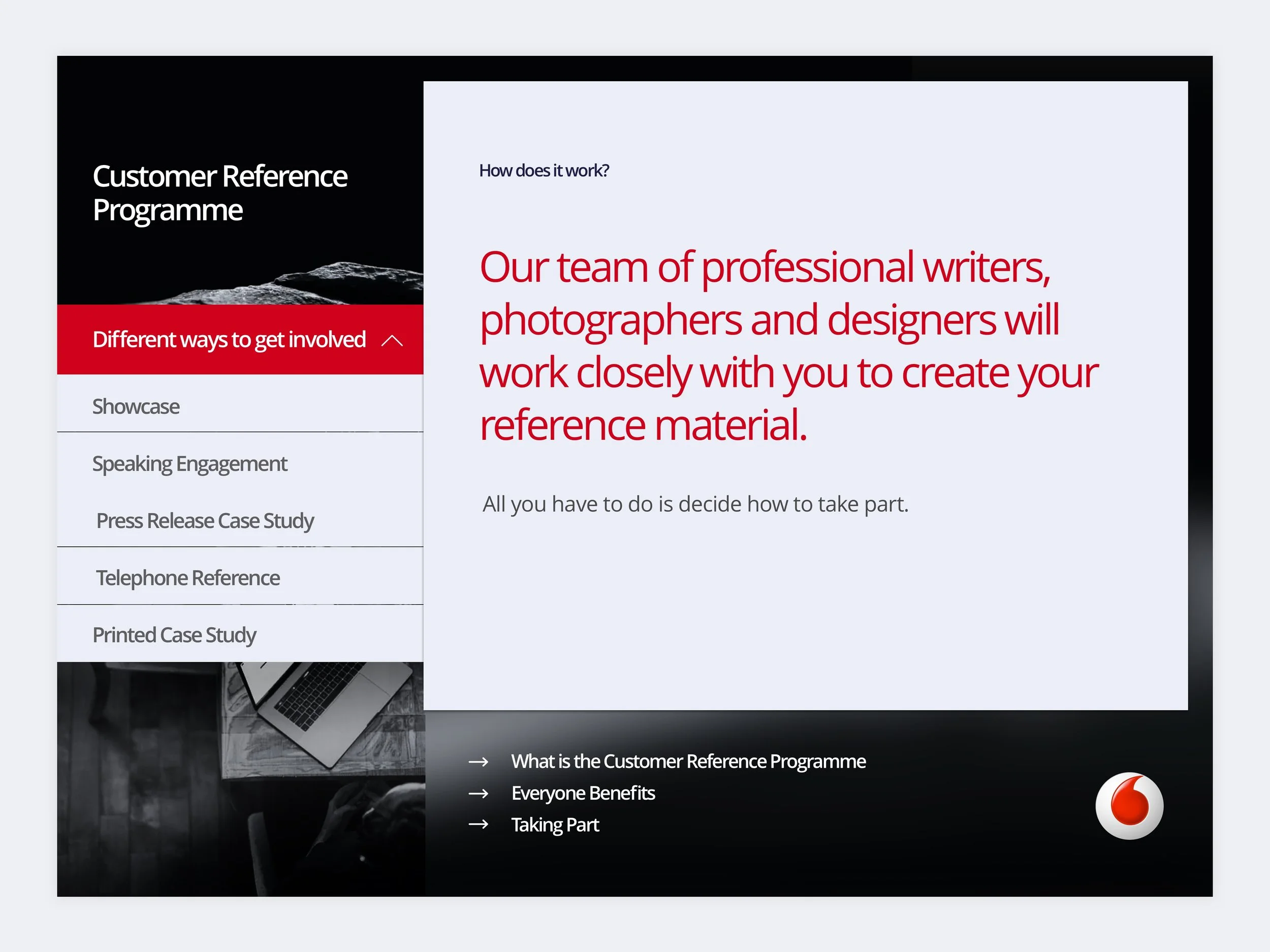This screenshot has height=952, width=1270.
Task: Choose Press Release Case Study
Action: [x=205, y=520]
